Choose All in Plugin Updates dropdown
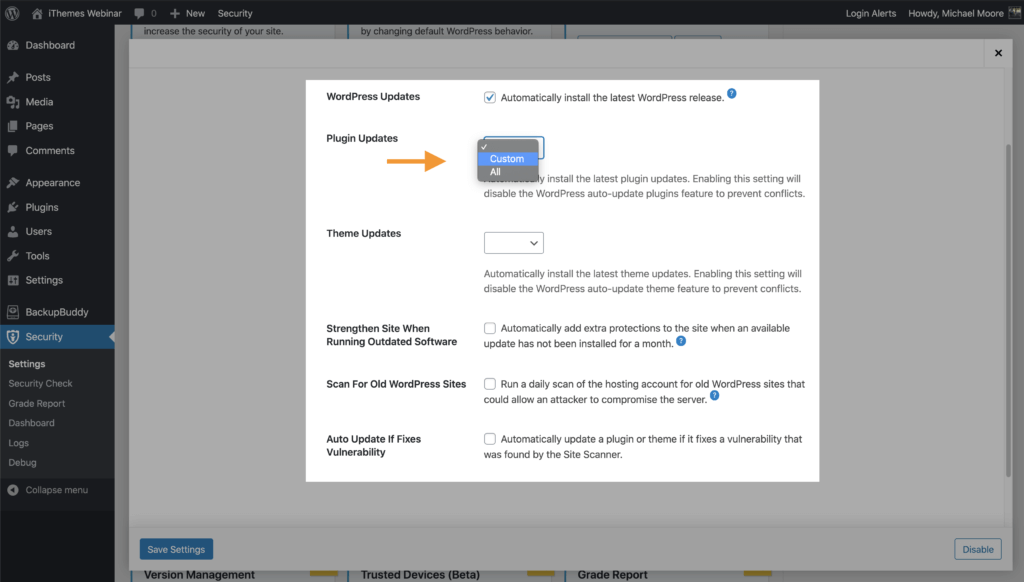Viewport: 1024px width, 582px height. coord(508,172)
